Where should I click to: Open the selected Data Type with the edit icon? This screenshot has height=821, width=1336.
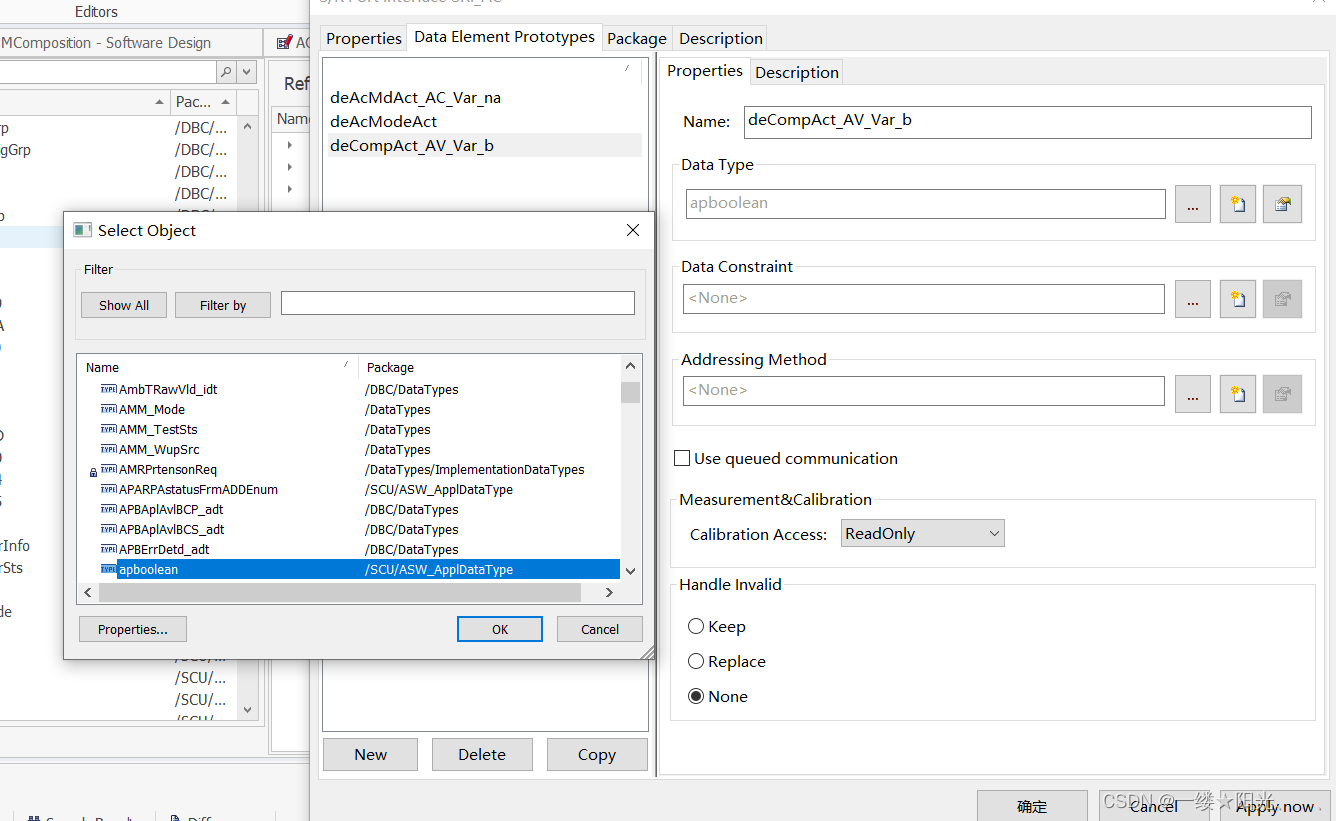tap(1282, 203)
